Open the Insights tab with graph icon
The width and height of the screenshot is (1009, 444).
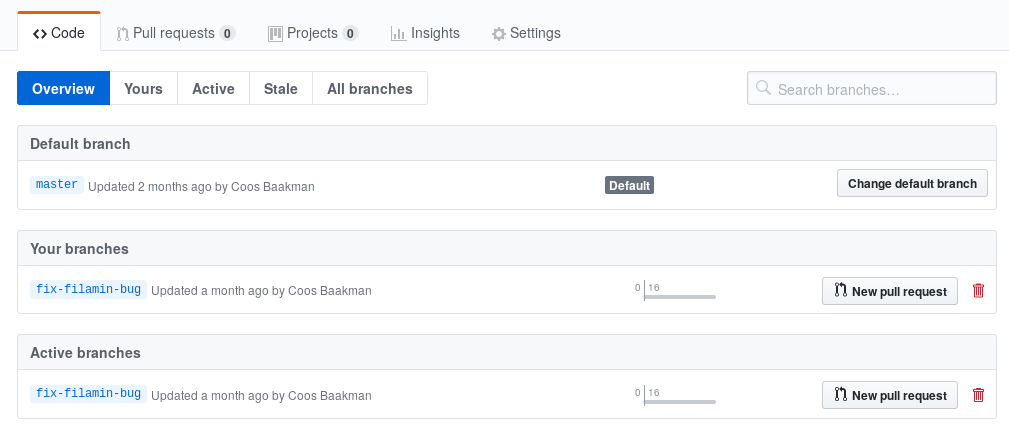(x=425, y=33)
